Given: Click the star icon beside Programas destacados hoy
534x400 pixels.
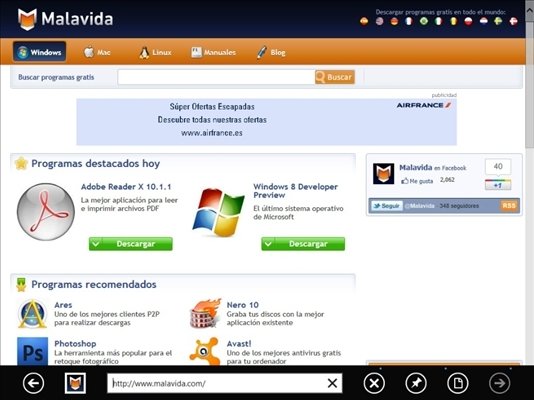Looking at the screenshot, I should 21,163.
